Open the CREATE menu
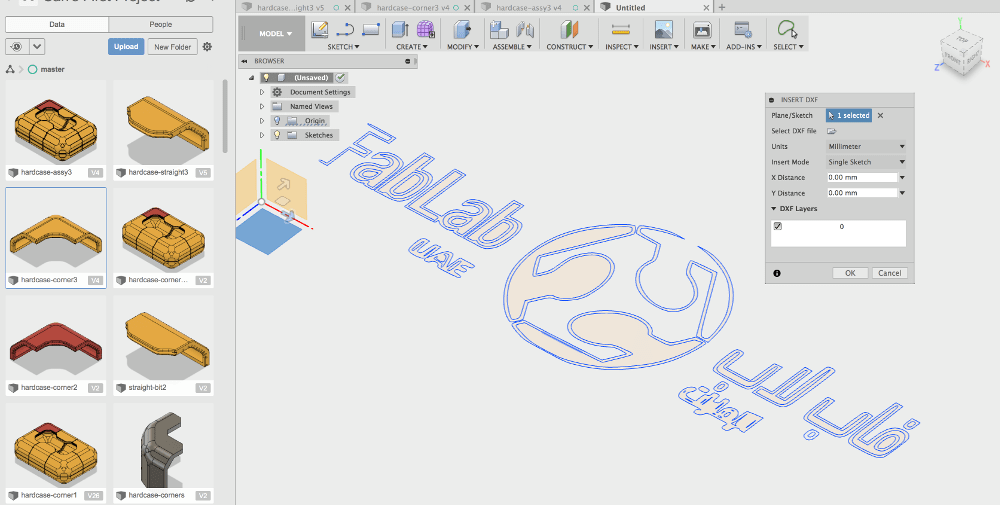Screen dimensions: 1000x505 (x=411, y=47)
